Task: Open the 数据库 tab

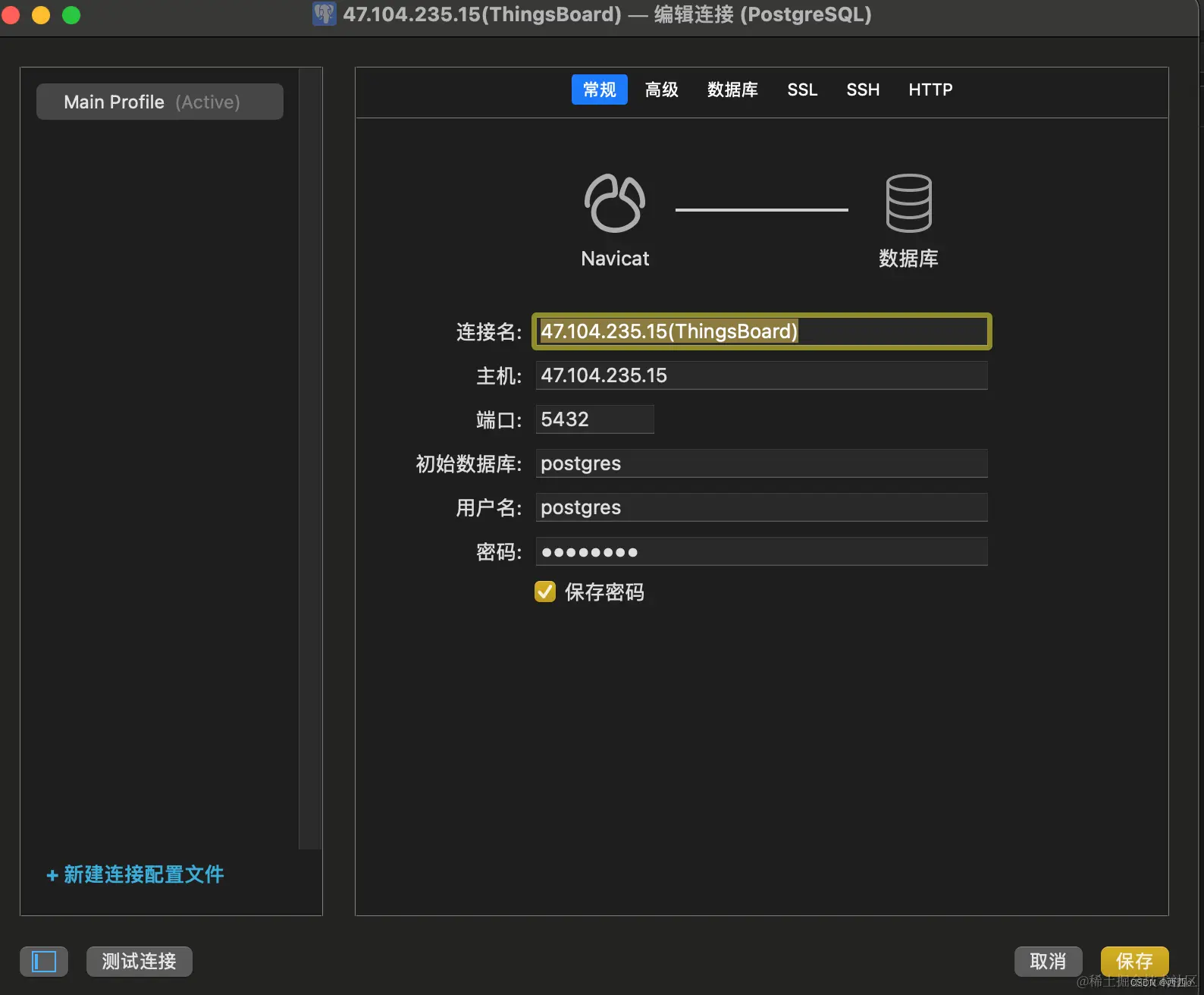Action: point(732,89)
